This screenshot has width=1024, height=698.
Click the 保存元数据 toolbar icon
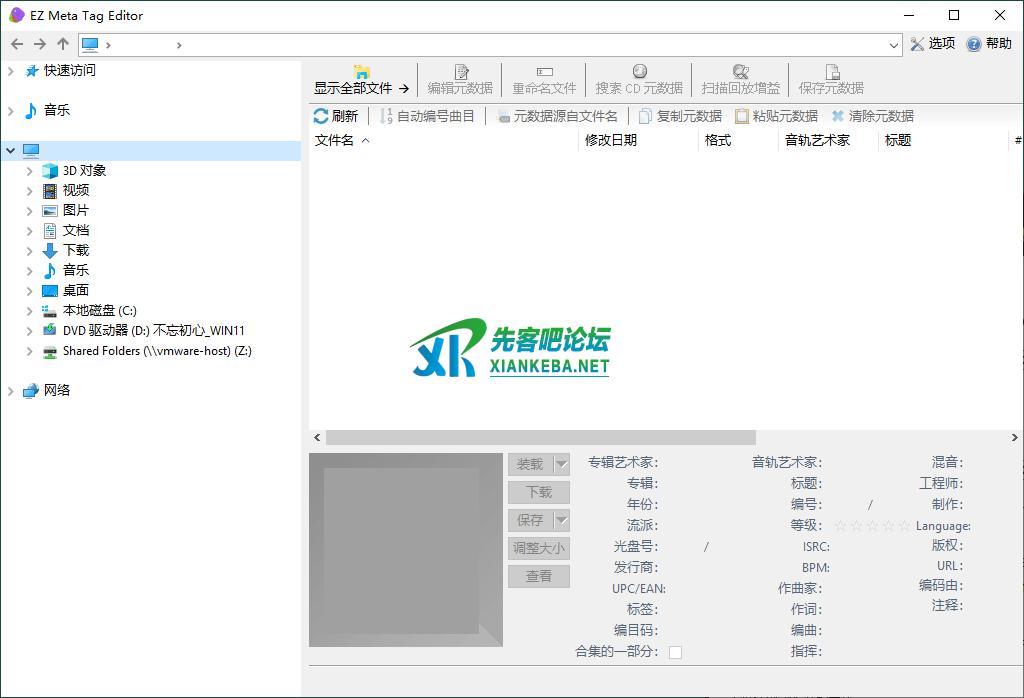click(831, 72)
